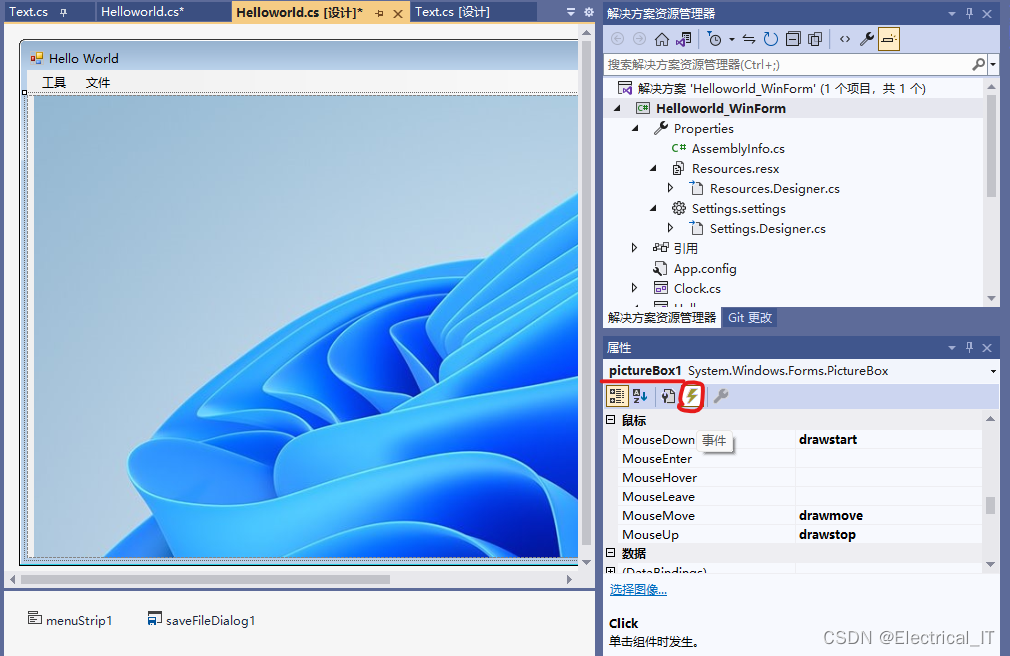This screenshot has height=656, width=1010.
Task: Collapse the Settings.settings node
Action: click(654, 208)
